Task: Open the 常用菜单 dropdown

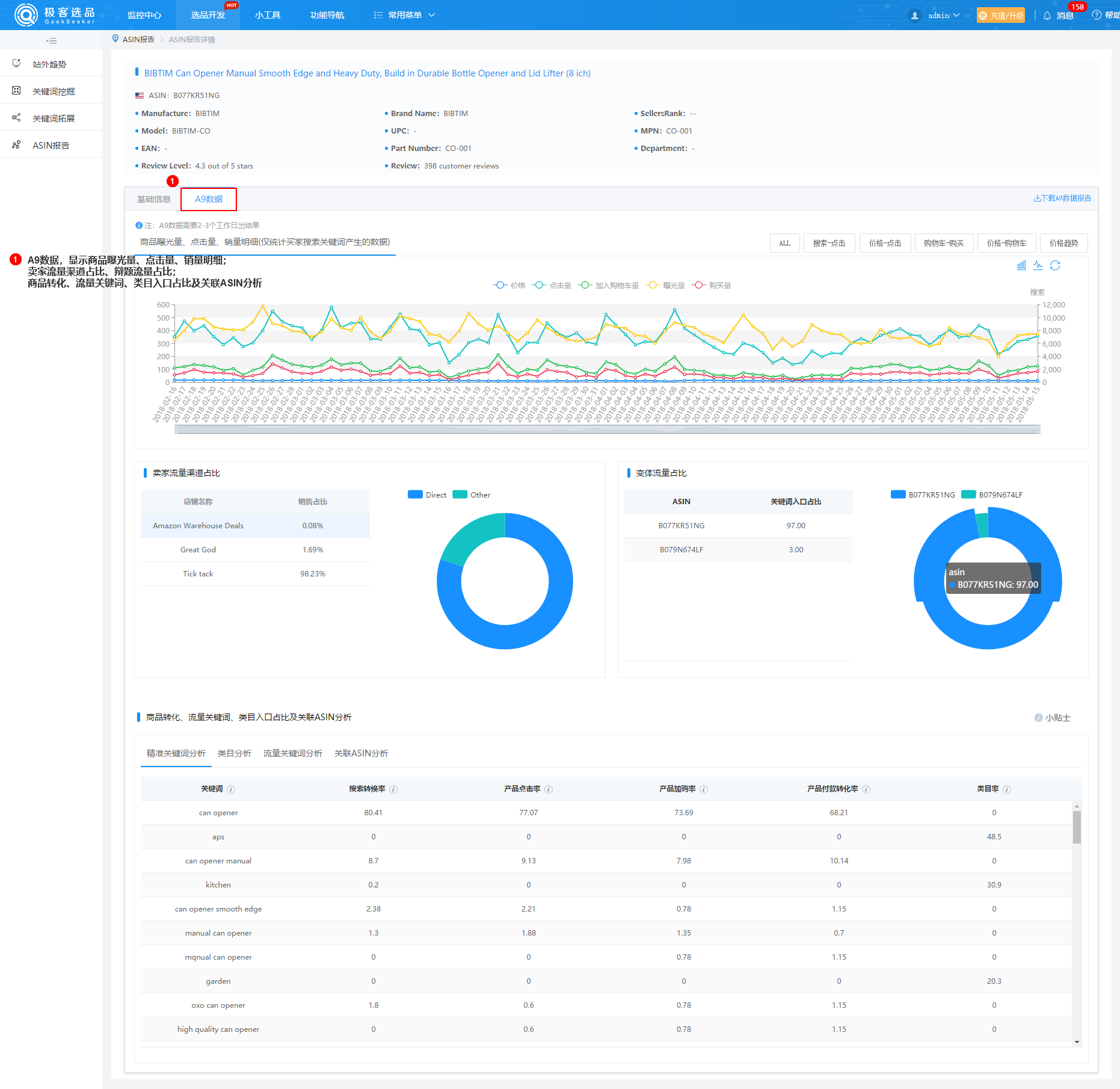Action: (x=404, y=15)
